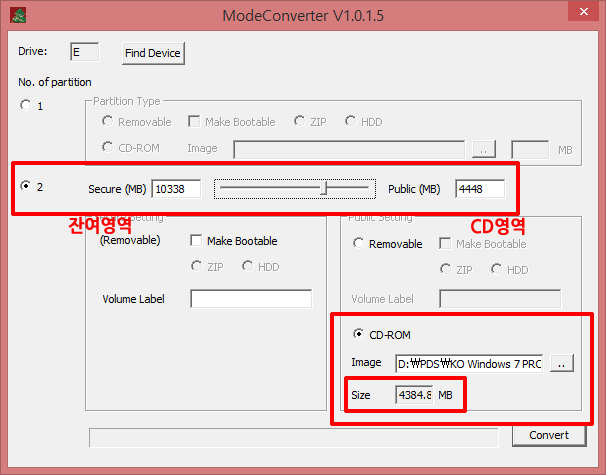This screenshot has width=606, height=475.
Task: Browse for CD-ROM image file
Action: point(561,364)
